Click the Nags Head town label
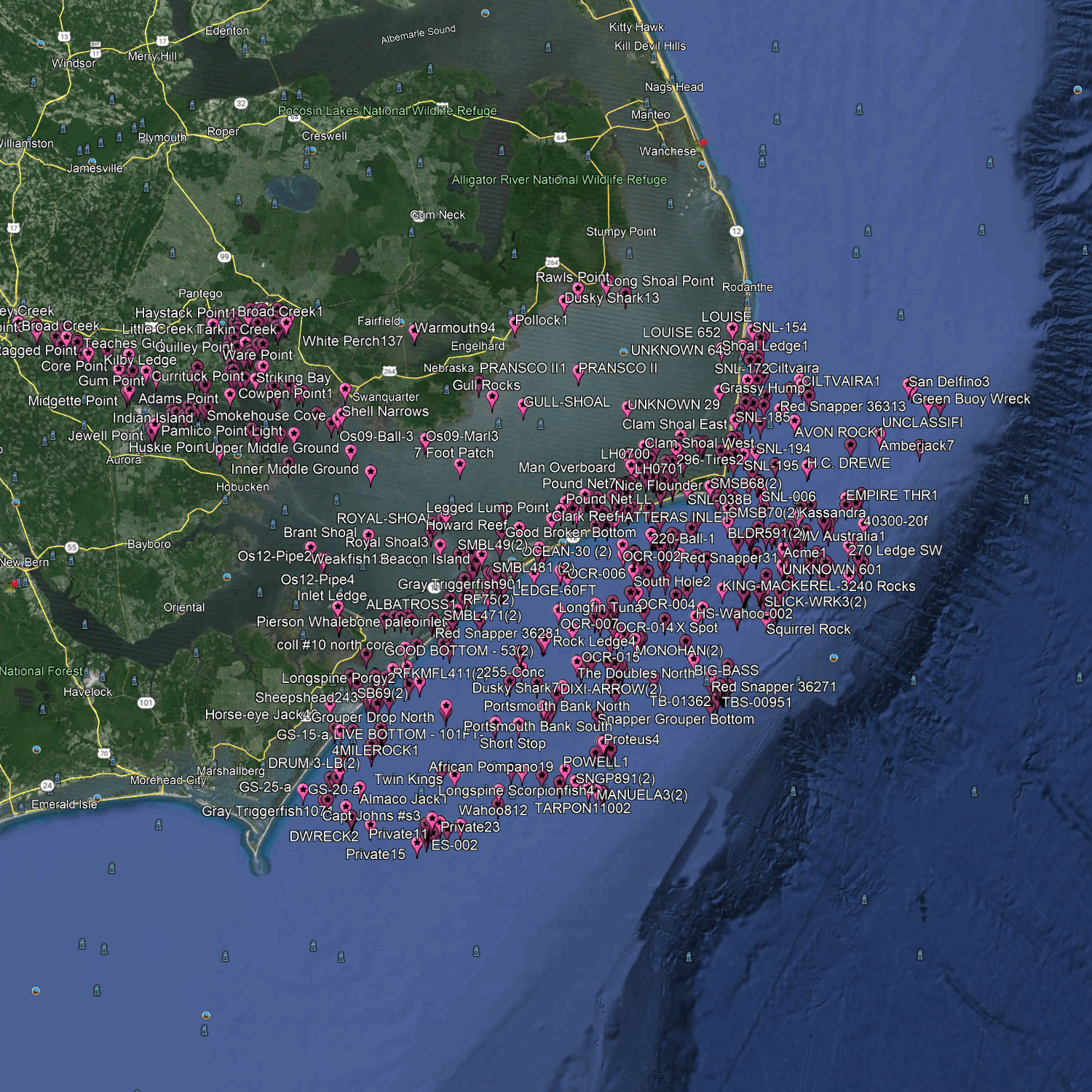 tap(674, 87)
